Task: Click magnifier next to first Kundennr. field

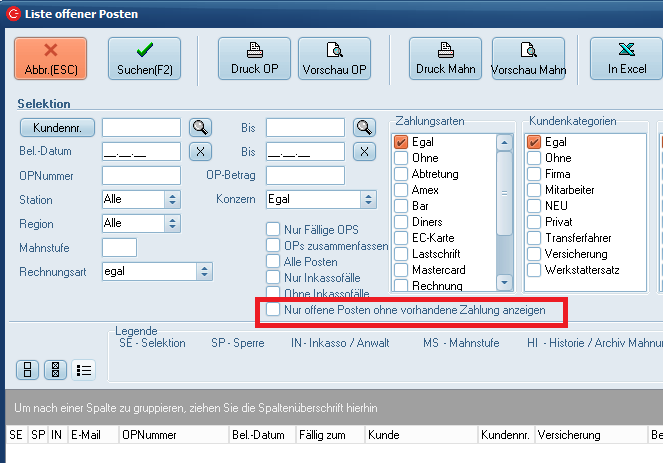Action: [201, 127]
